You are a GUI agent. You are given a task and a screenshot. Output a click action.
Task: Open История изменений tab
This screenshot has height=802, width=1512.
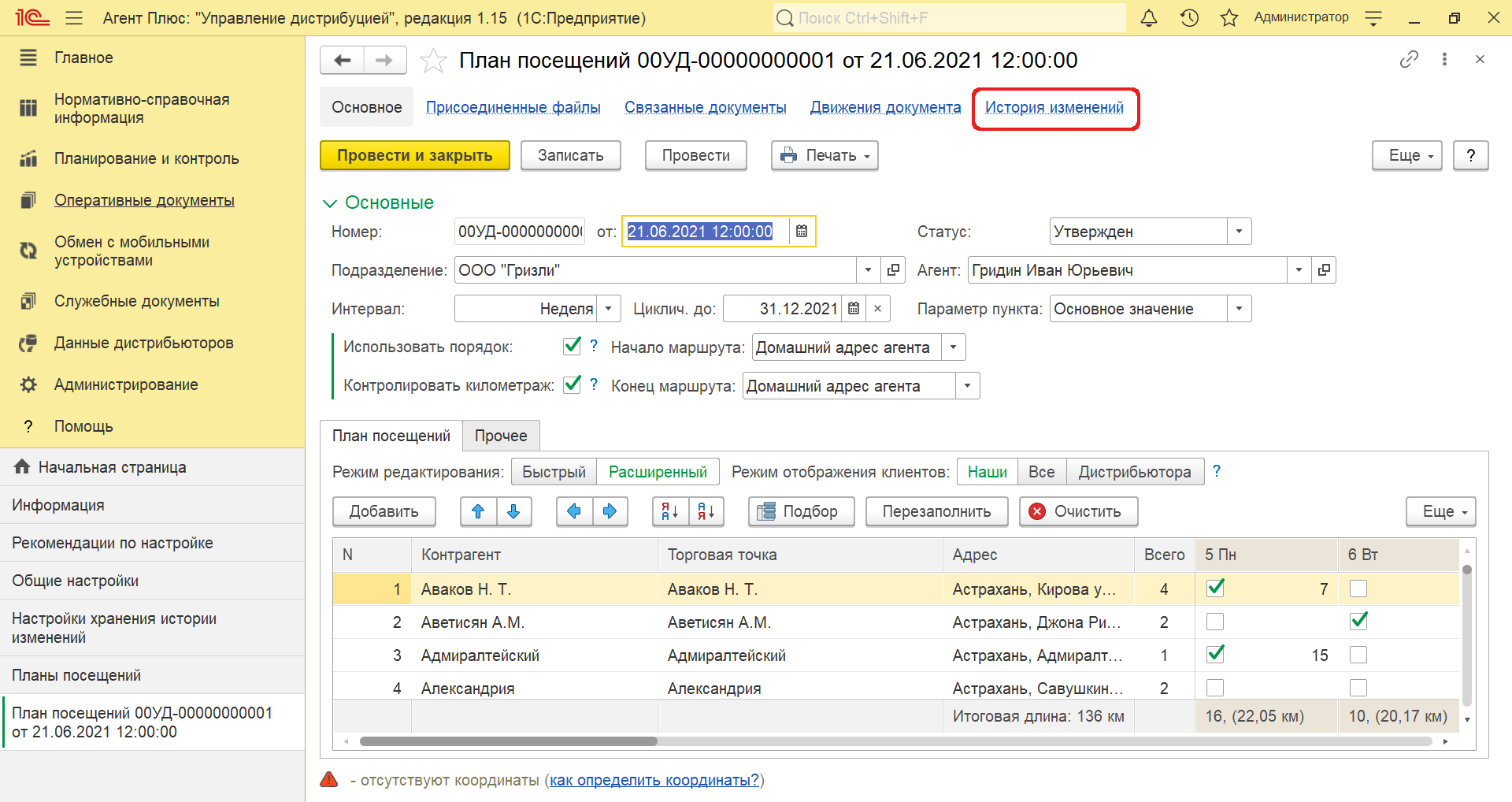[x=1054, y=107]
